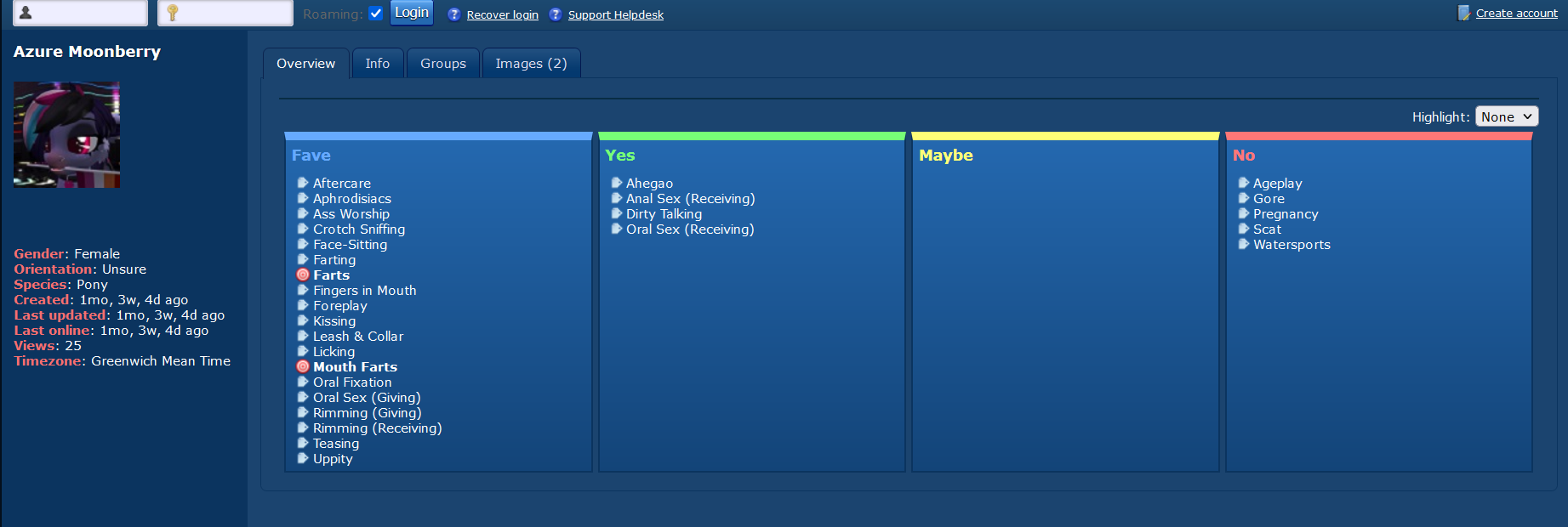Click the arrow icon beside Oral Fixation

click(x=303, y=382)
